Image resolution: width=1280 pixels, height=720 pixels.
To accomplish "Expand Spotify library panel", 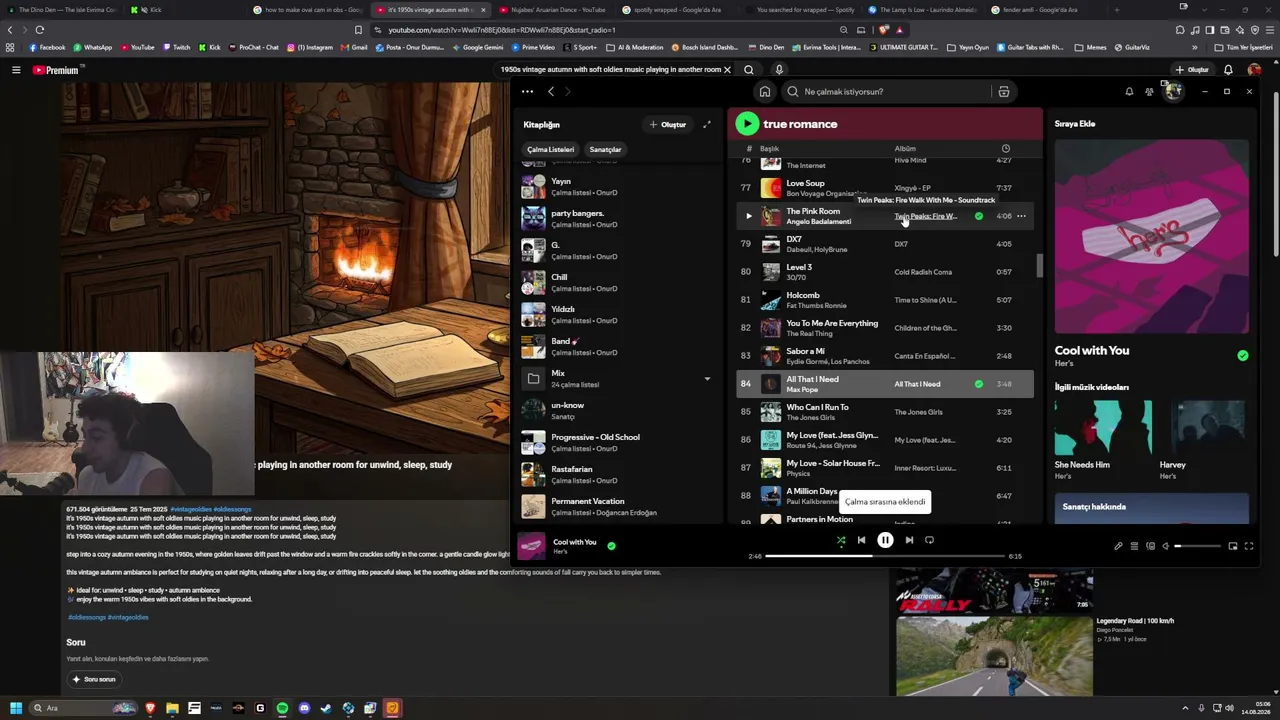I will coord(707,124).
